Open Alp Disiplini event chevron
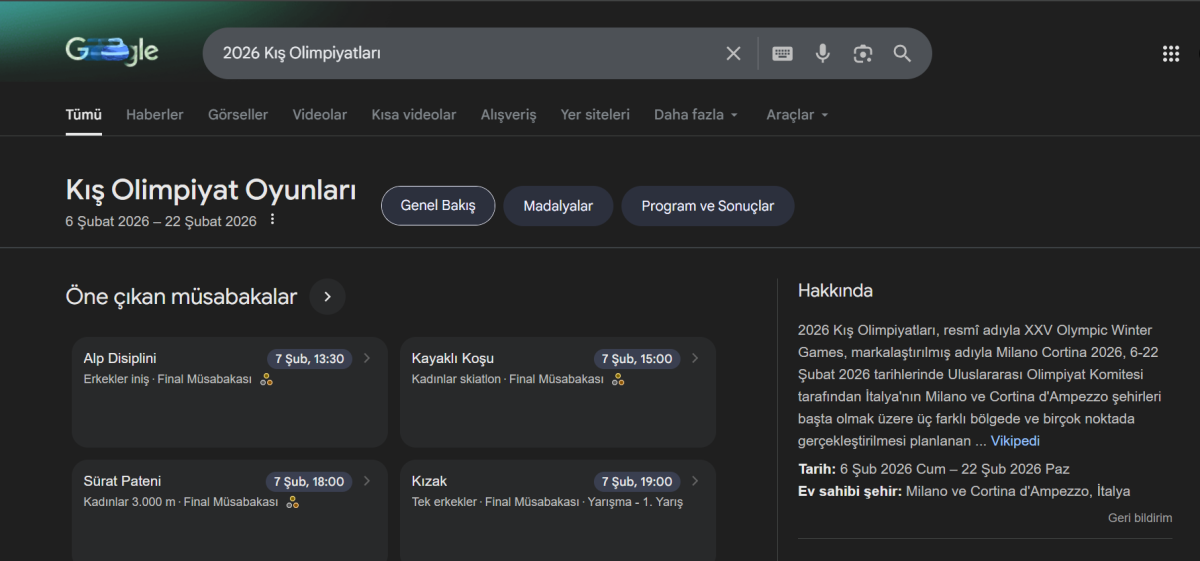Viewport: 1200px width, 561px height. tap(367, 359)
